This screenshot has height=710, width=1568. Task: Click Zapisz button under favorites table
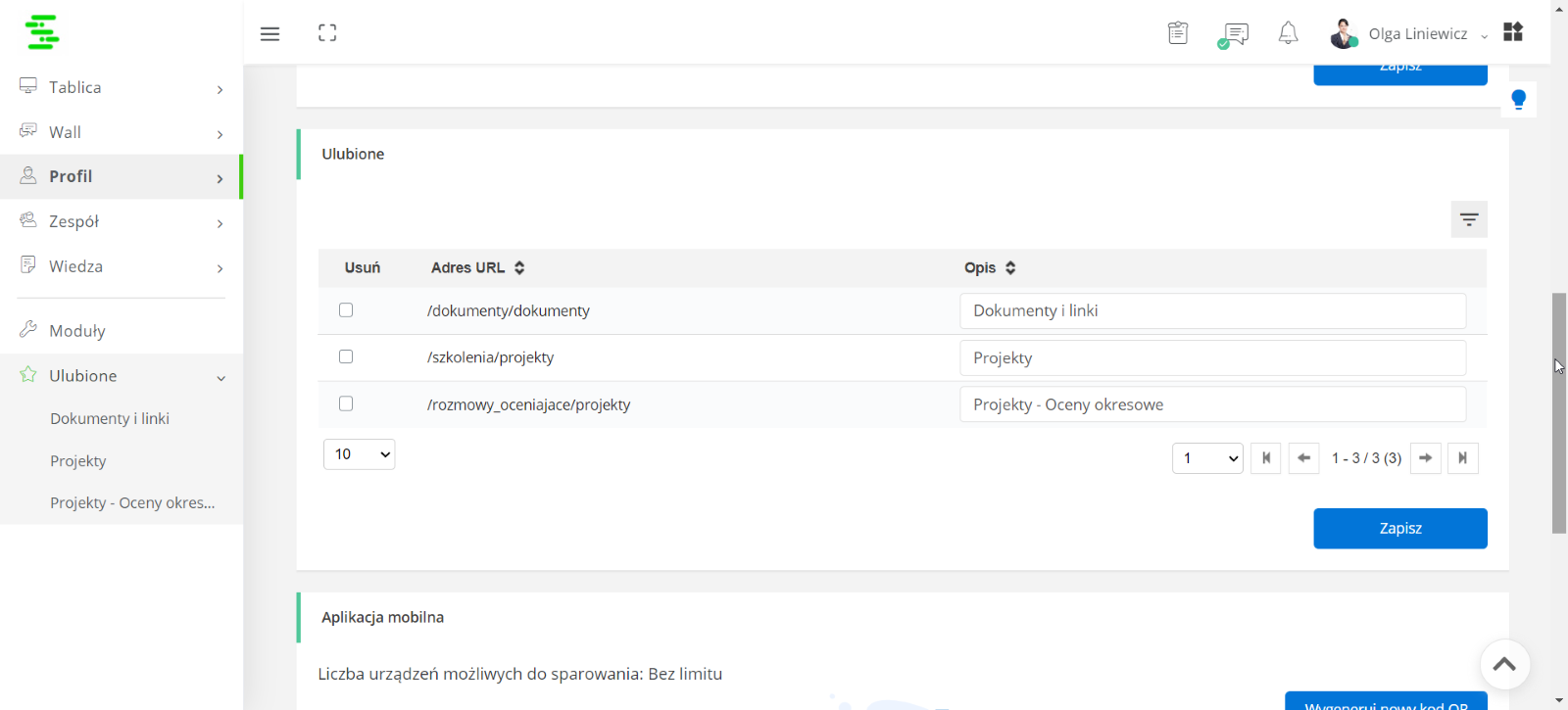(1400, 529)
